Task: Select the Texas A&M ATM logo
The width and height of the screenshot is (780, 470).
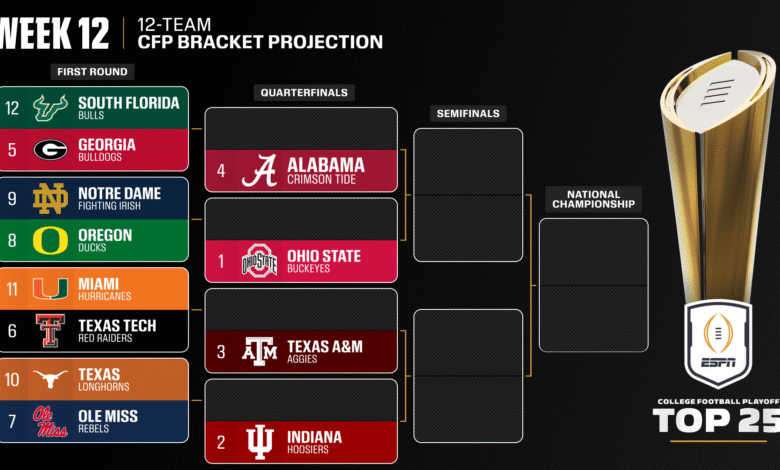Action: (259, 352)
